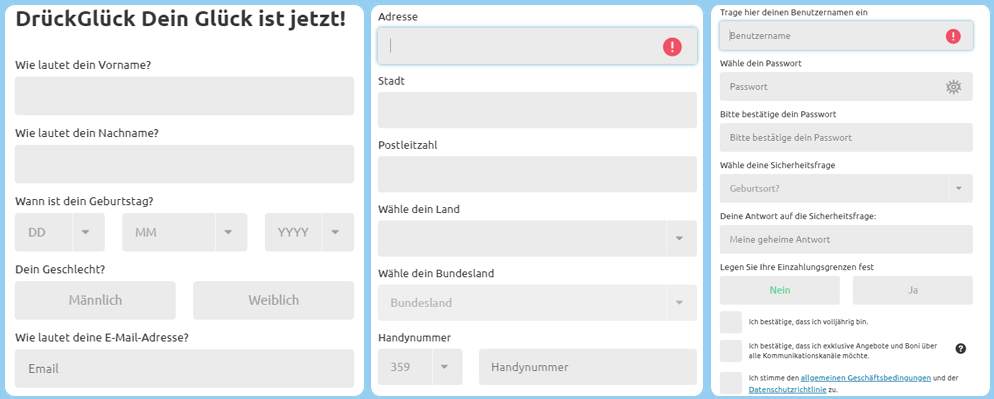Screen dimensions: 994x399
Task: Click the red error icon in Adresse field
Action: point(672,46)
